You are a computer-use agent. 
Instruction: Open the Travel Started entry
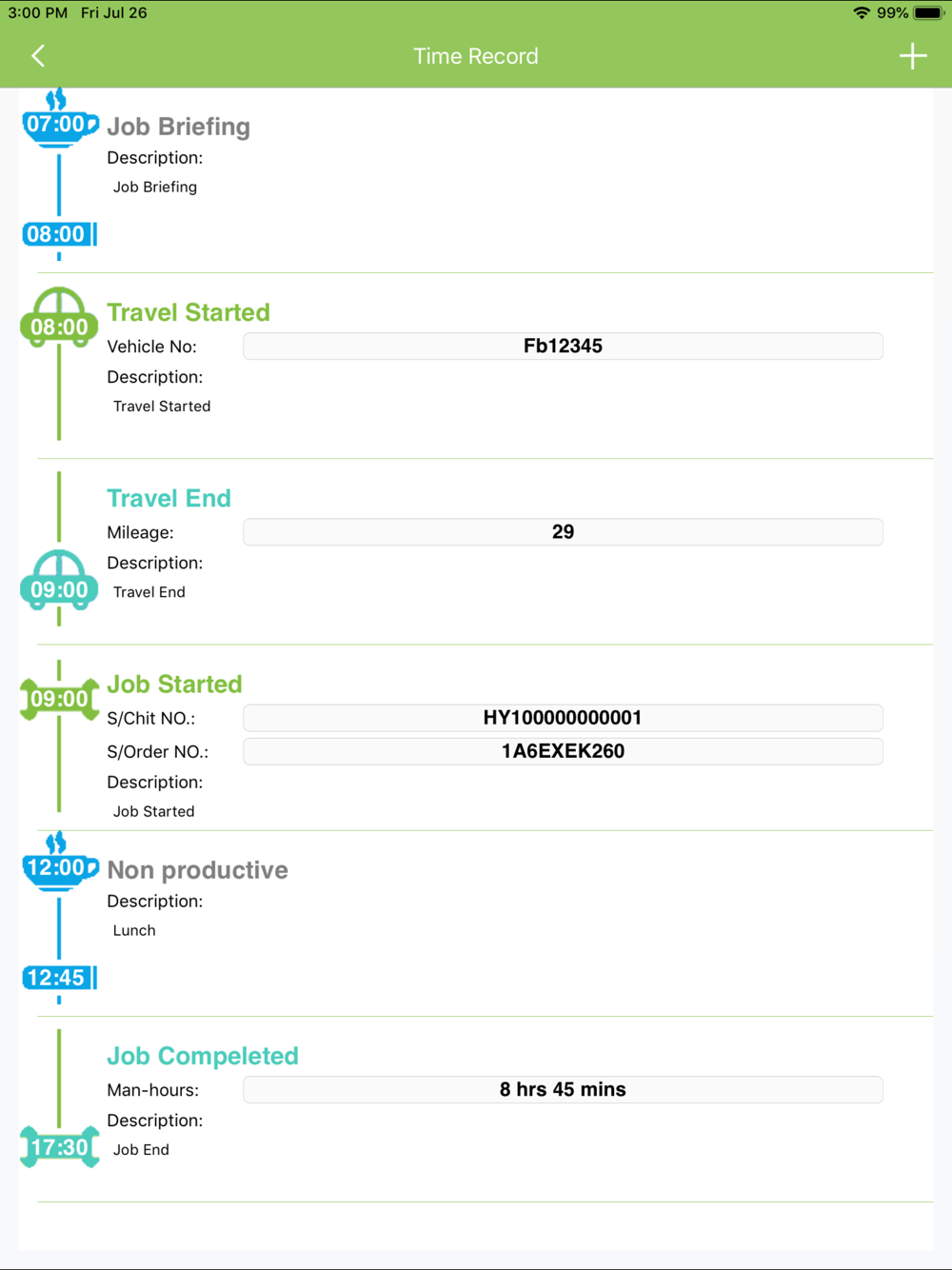tap(188, 312)
